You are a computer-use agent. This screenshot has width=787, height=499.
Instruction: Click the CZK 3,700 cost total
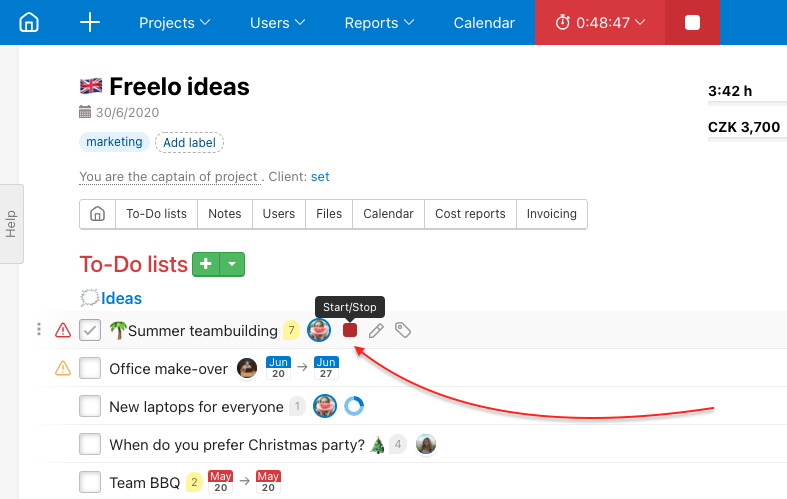[x=744, y=127]
